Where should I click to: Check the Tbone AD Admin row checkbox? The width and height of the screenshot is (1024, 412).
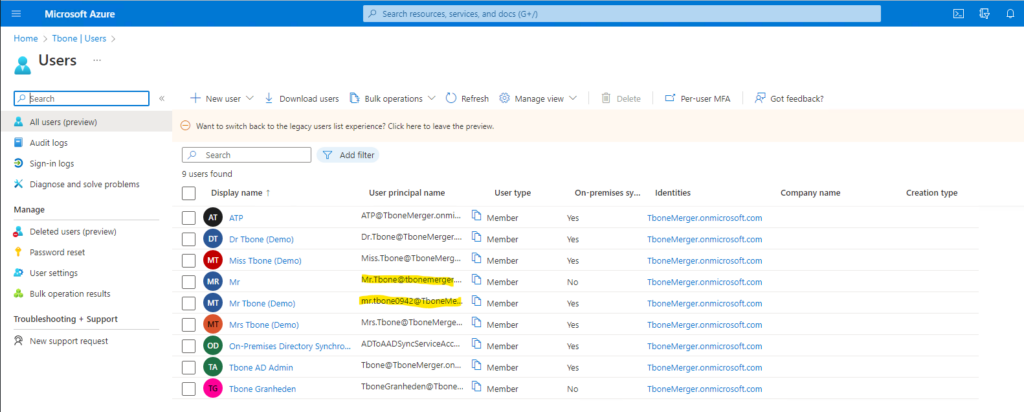click(189, 367)
